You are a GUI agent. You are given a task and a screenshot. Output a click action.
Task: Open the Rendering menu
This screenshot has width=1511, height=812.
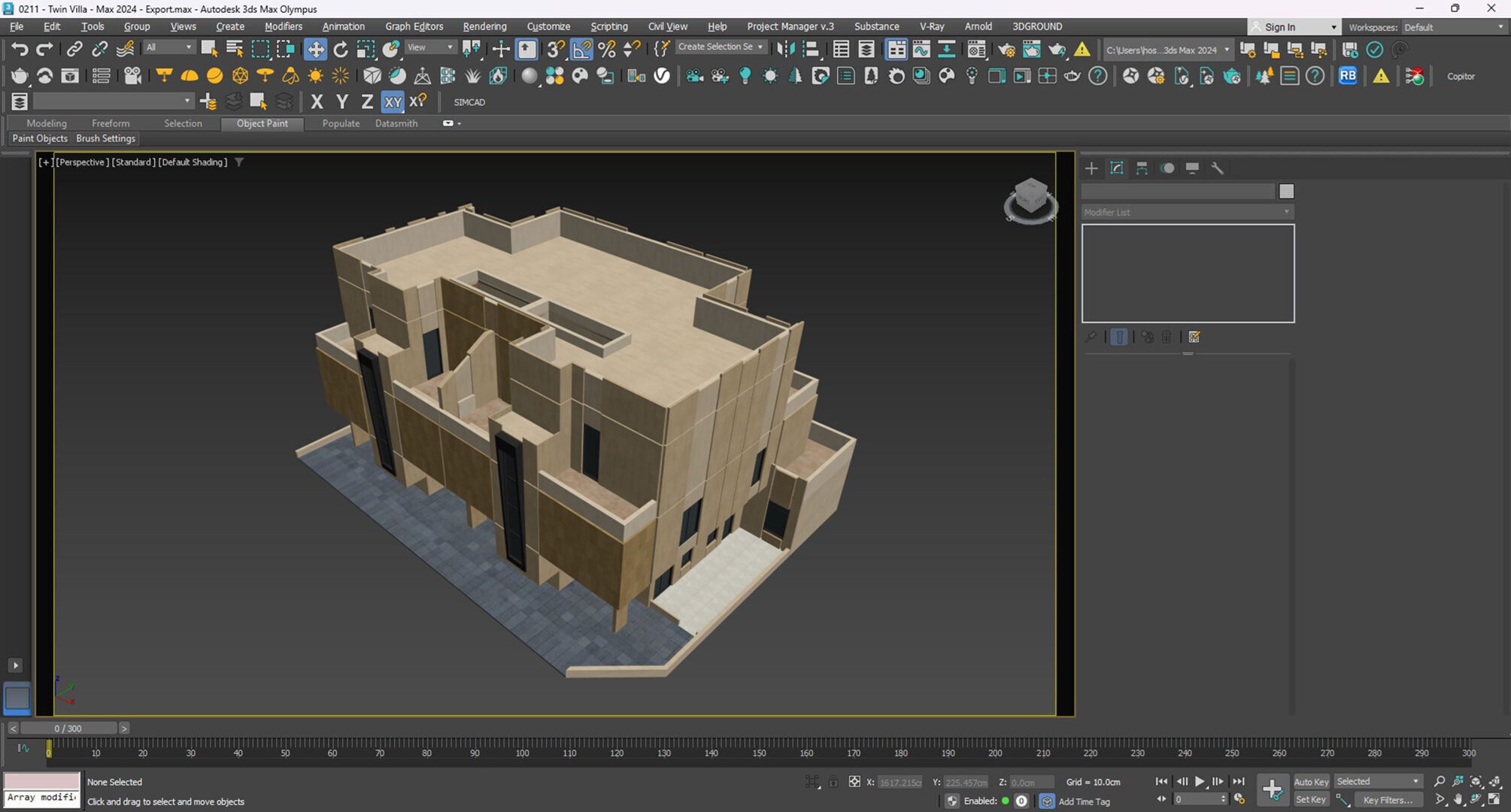[x=484, y=26]
